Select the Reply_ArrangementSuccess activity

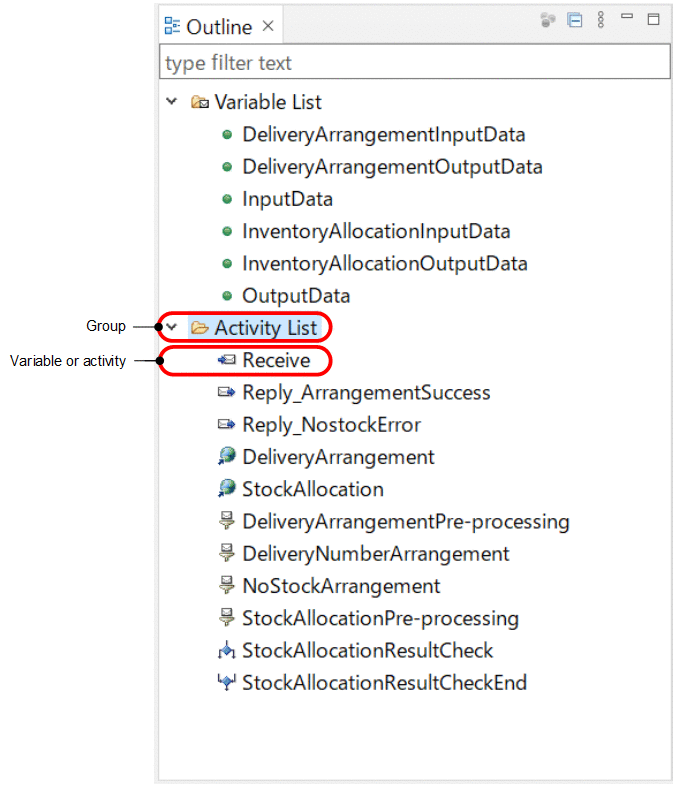click(366, 393)
